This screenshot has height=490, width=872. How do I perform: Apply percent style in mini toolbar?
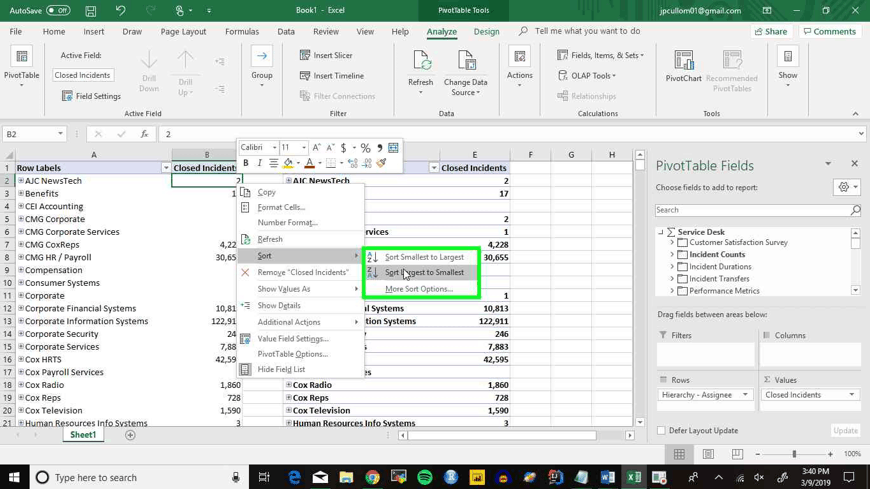[365, 147]
